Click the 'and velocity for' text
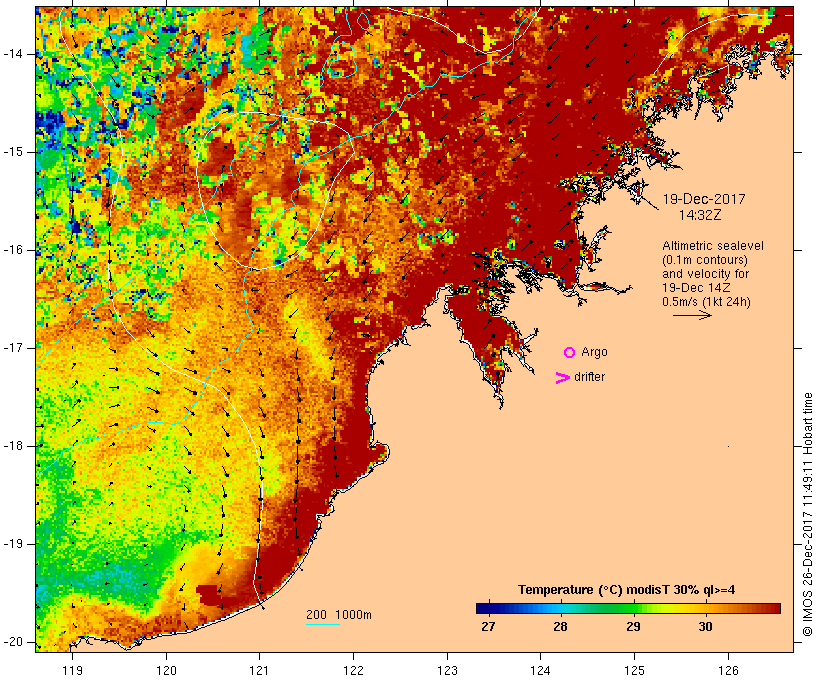 click(x=705, y=274)
